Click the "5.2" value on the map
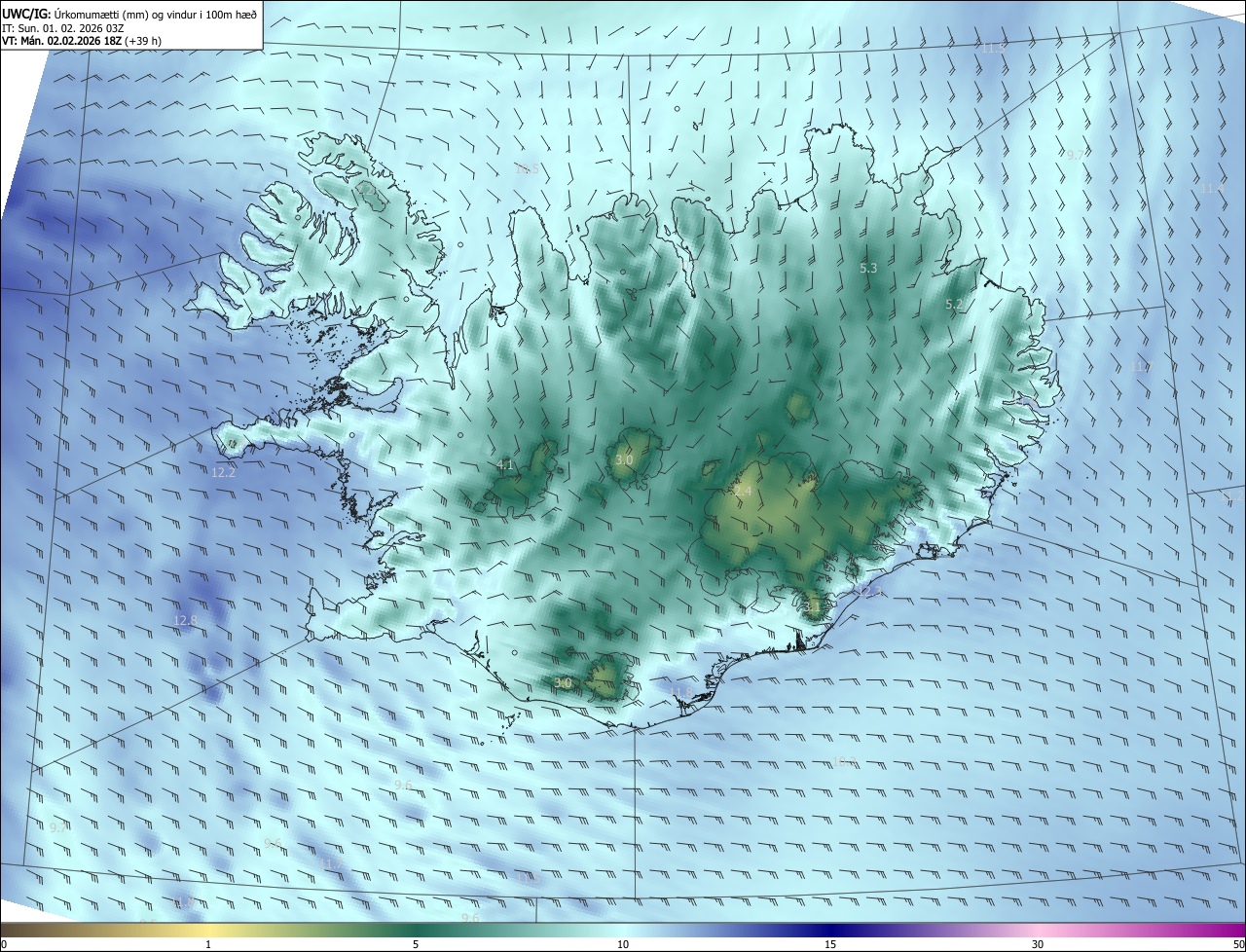 tap(954, 305)
